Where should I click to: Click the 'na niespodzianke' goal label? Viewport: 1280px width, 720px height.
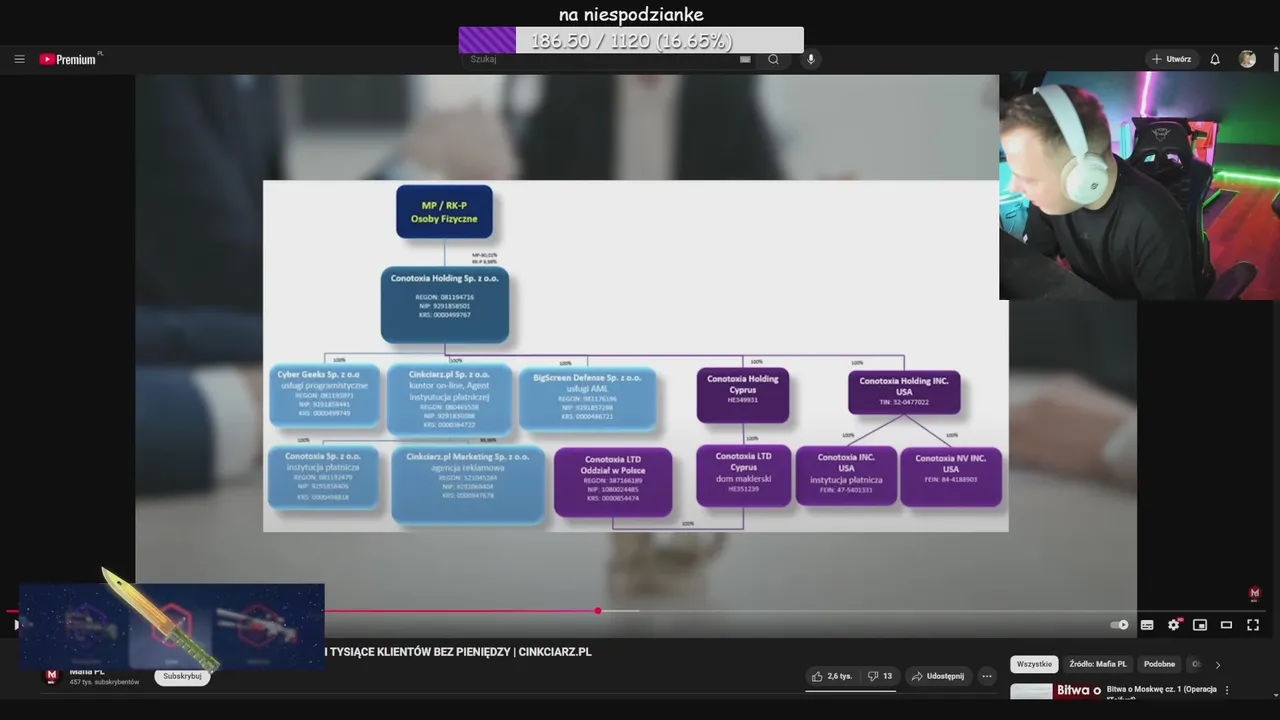[x=631, y=14]
